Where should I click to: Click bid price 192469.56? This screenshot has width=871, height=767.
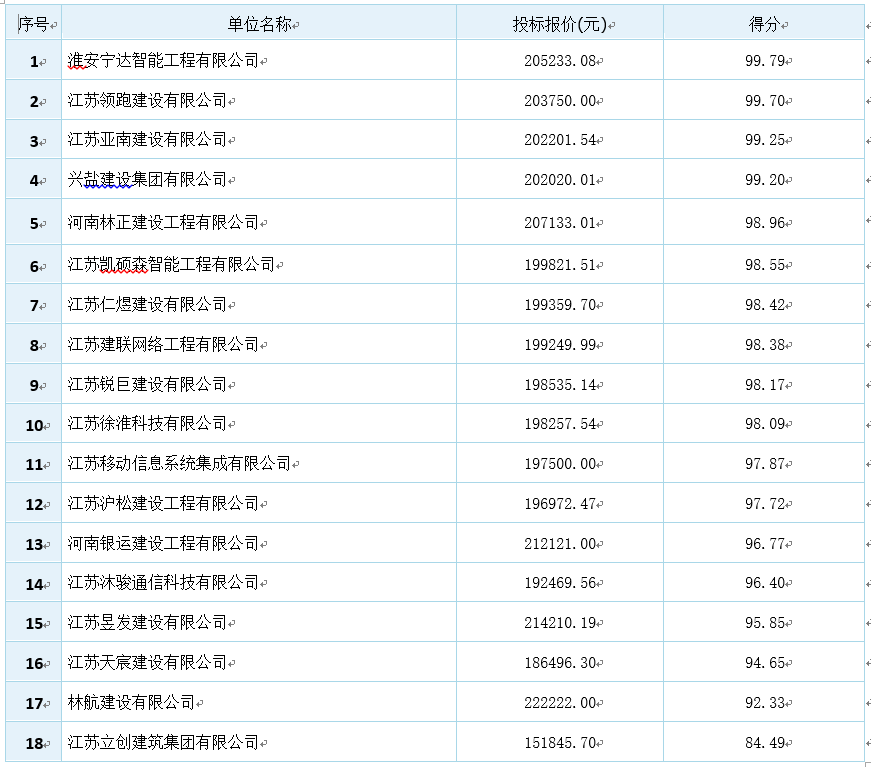tap(560, 583)
